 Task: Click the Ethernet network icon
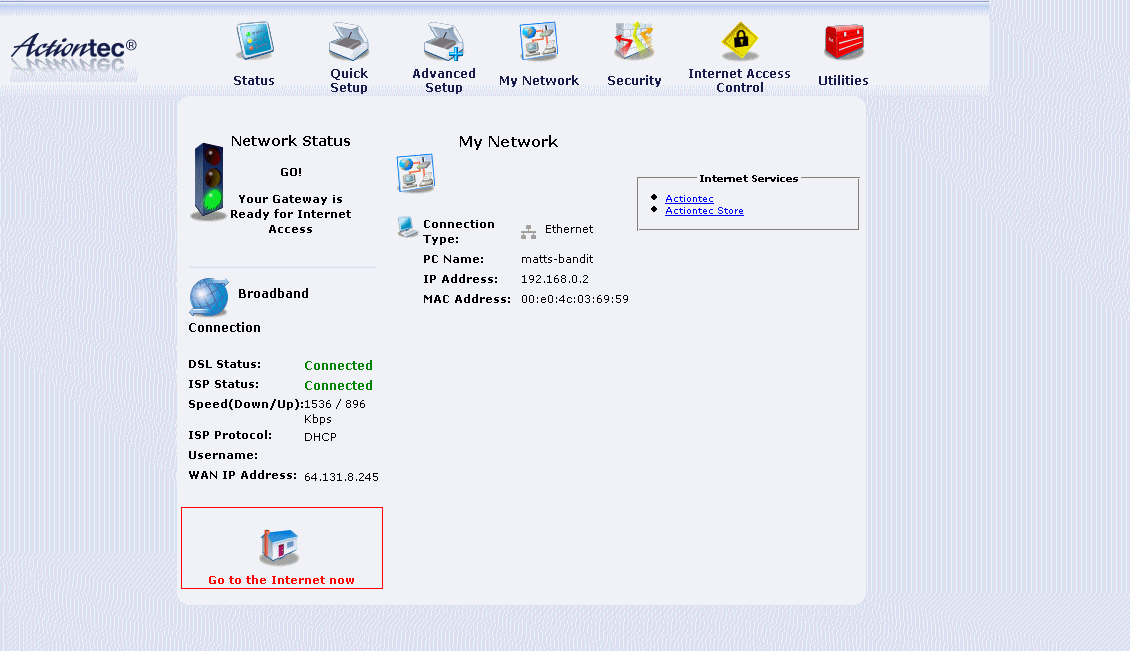click(528, 231)
